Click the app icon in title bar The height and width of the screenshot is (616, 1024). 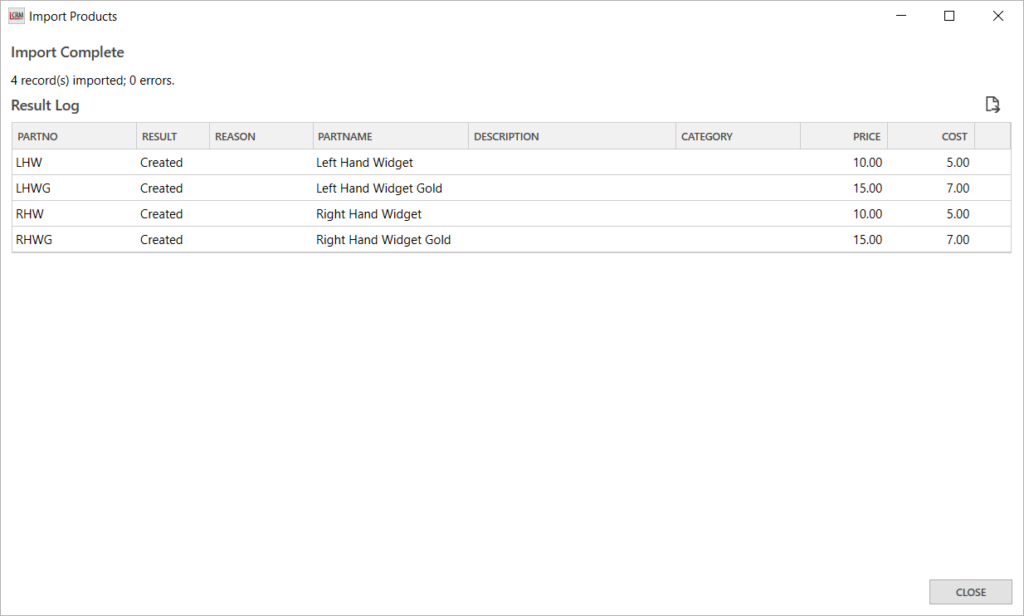[16, 16]
